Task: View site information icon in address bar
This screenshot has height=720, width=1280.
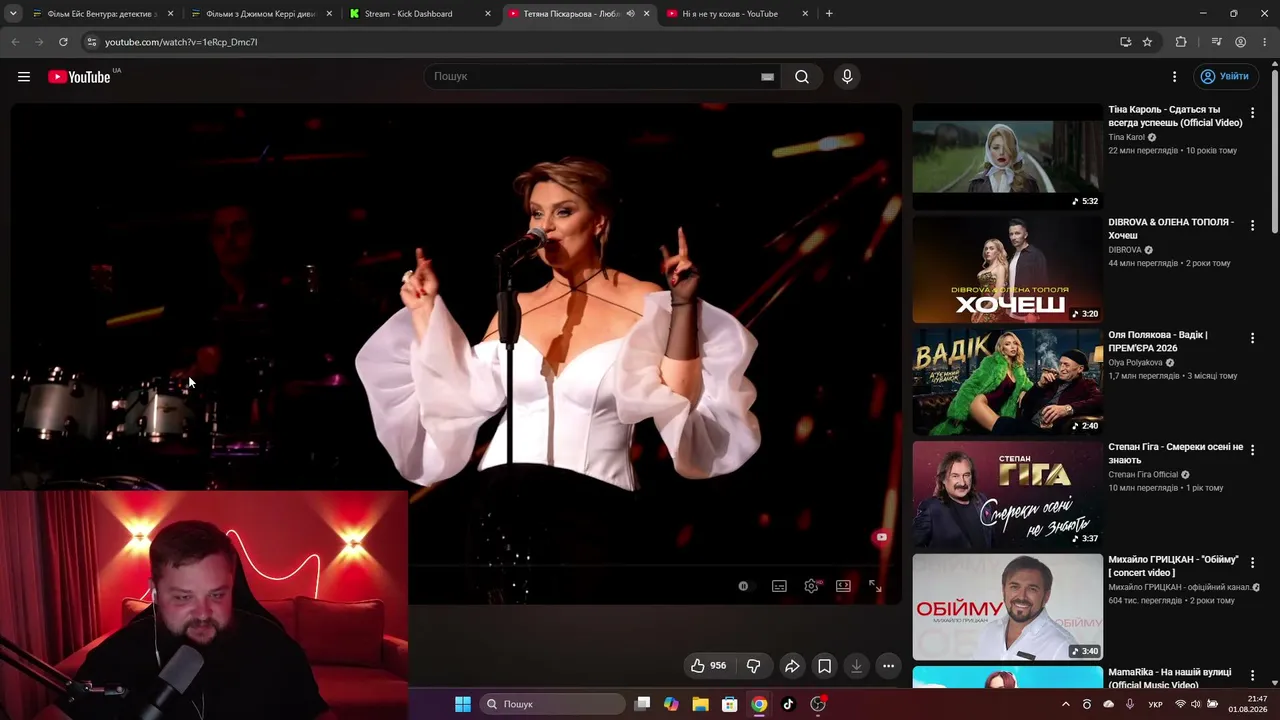Action: coord(91,42)
